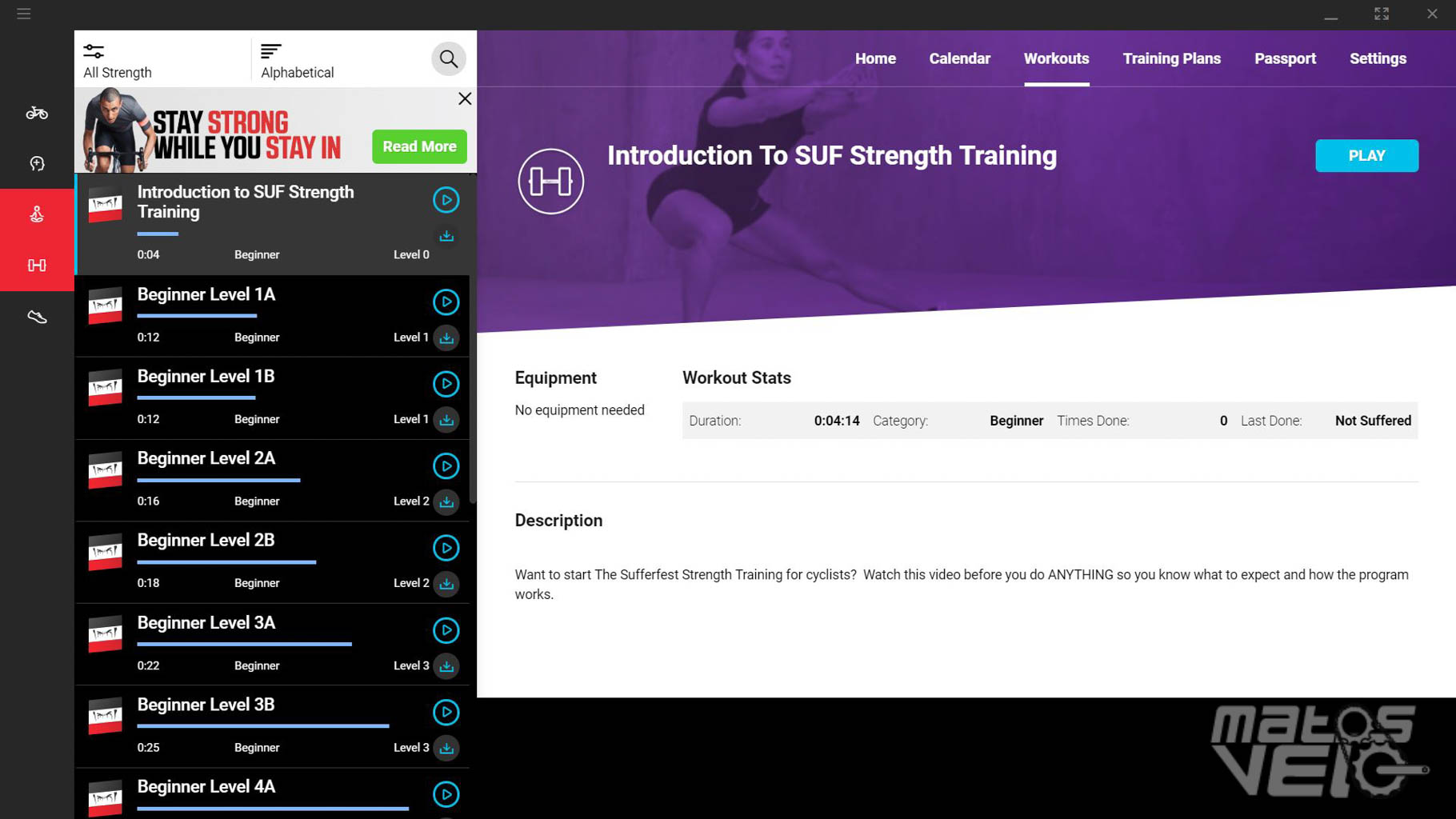This screenshot has height=819, width=1456.
Task: Play Beginner Level 1B
Action: [446, 384]
